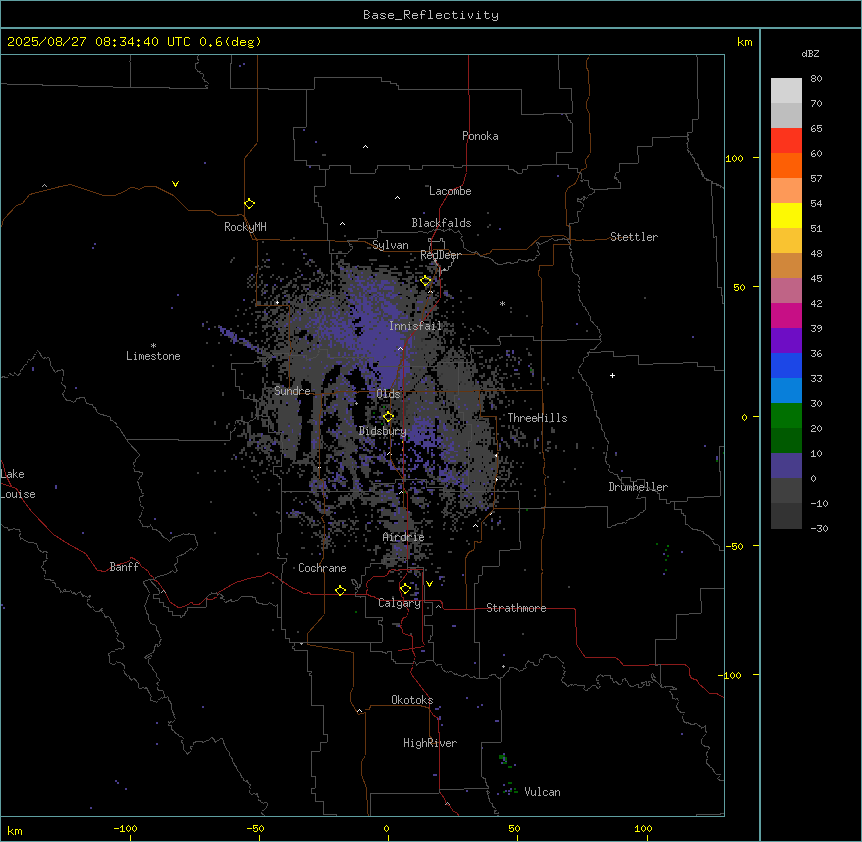862x842 pixels.
Task: Select the Innisfail label
Action: coord(415,326)
